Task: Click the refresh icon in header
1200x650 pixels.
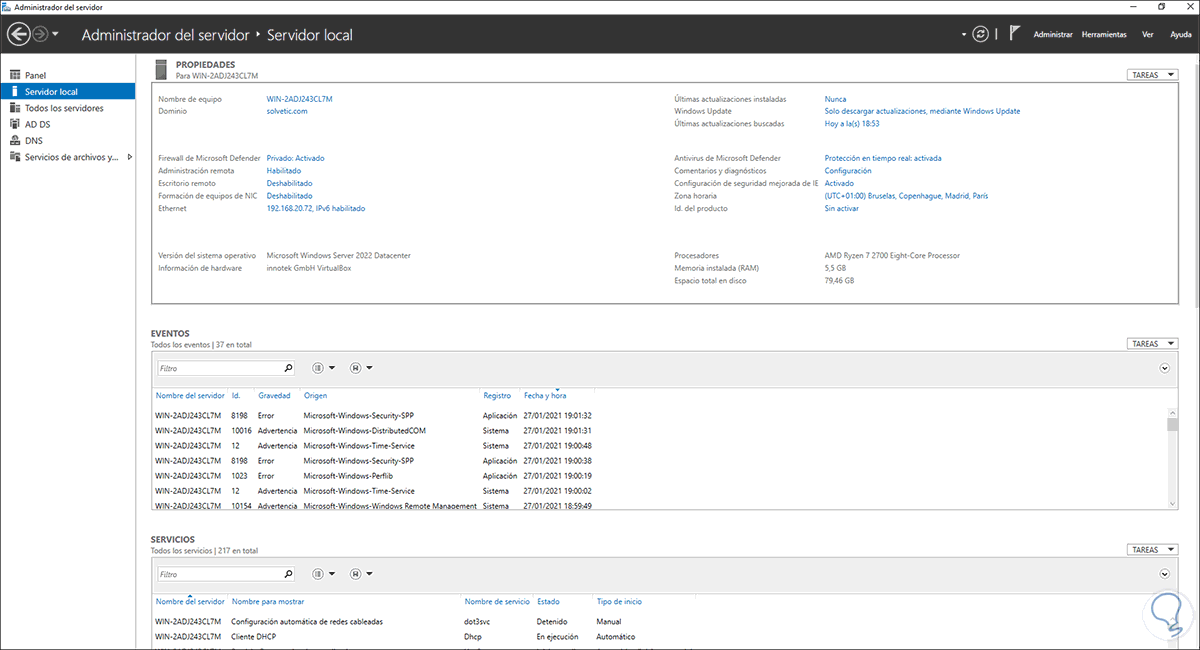Action: 981,34
